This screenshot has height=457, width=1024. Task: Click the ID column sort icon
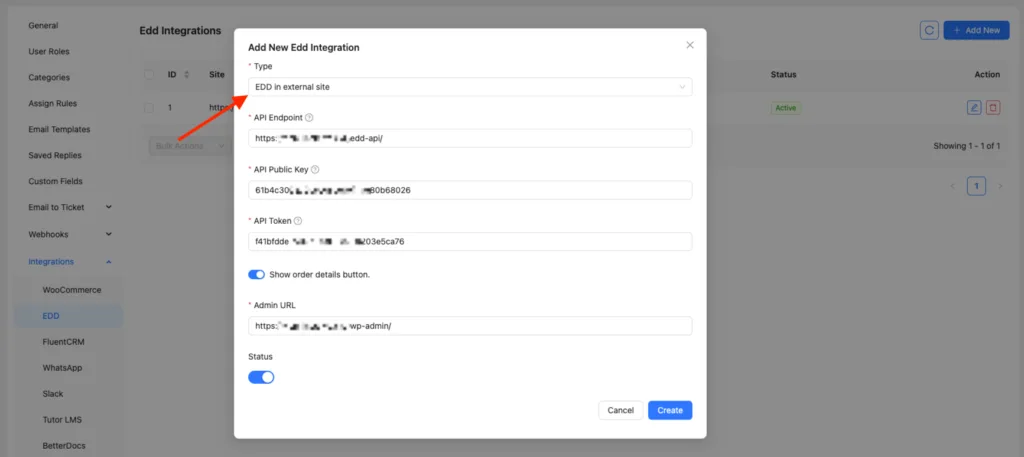pyautogui.click(x=187, y=75)
